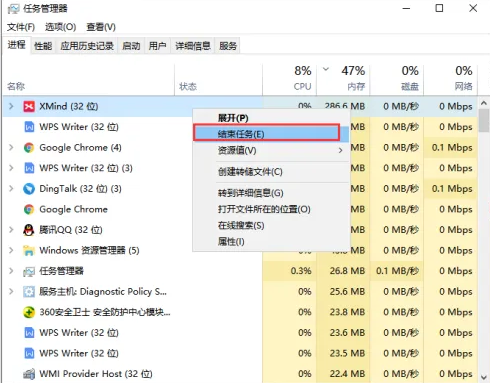Expand the 任务管理器 process group

[x=11, y=271]
